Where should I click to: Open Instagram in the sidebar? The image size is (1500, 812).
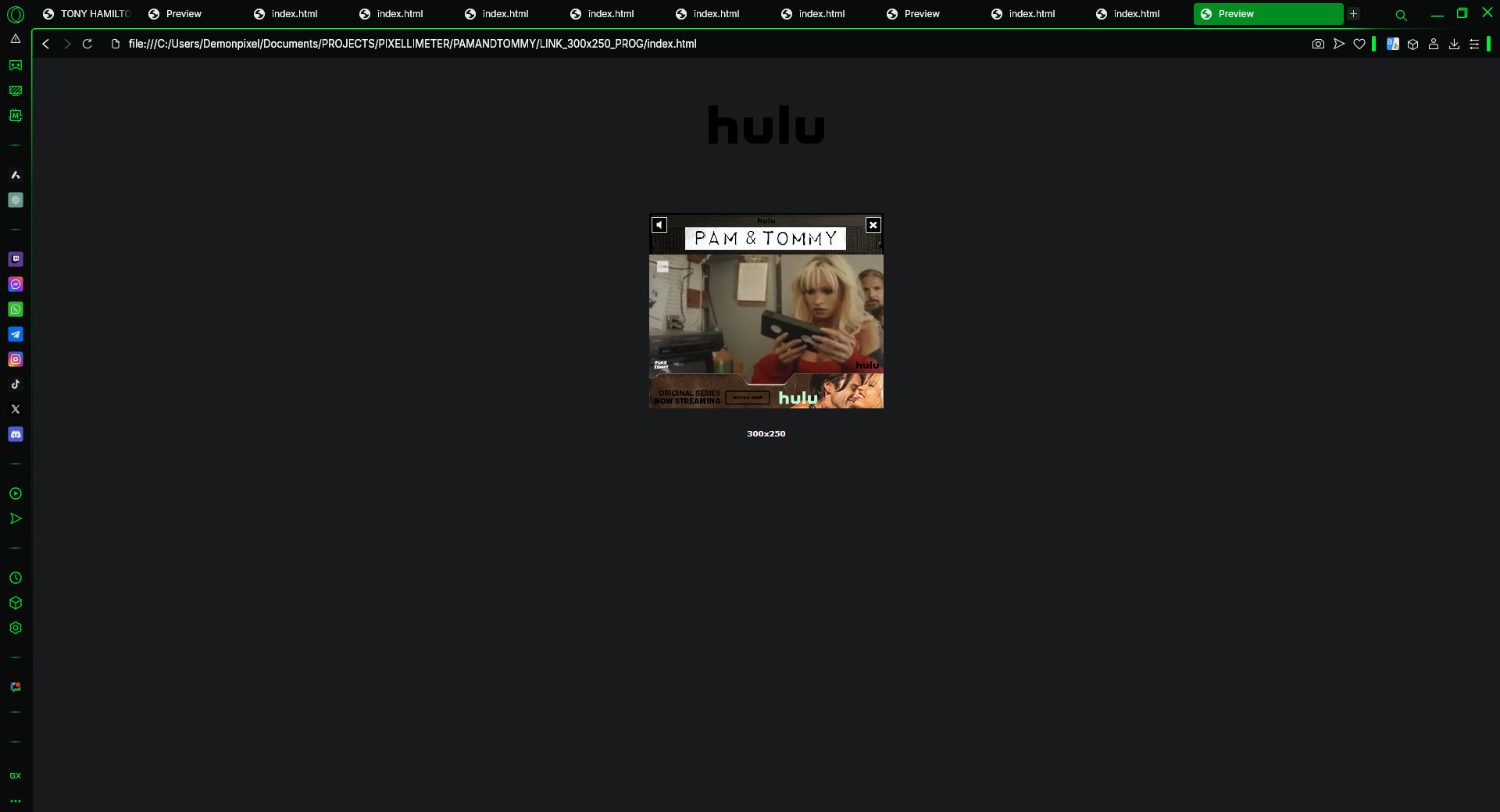click(x=16, y=359)
